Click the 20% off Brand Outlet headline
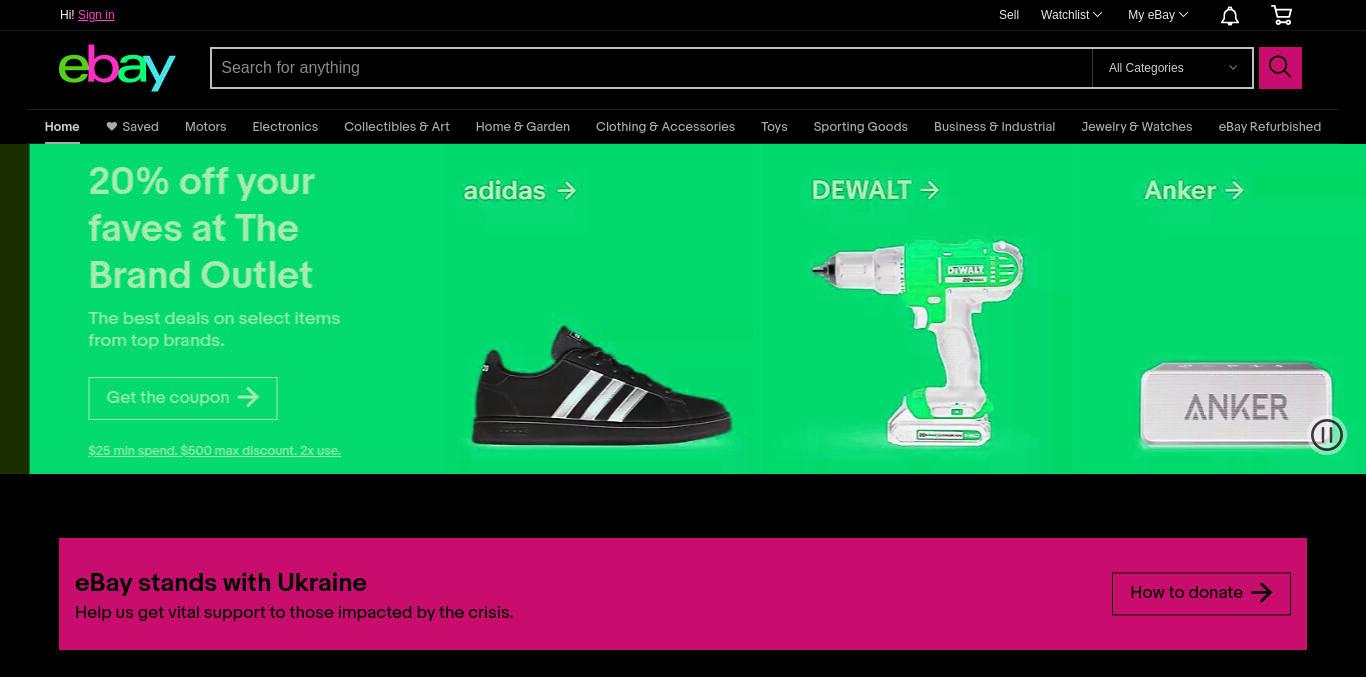 [202, 228]
